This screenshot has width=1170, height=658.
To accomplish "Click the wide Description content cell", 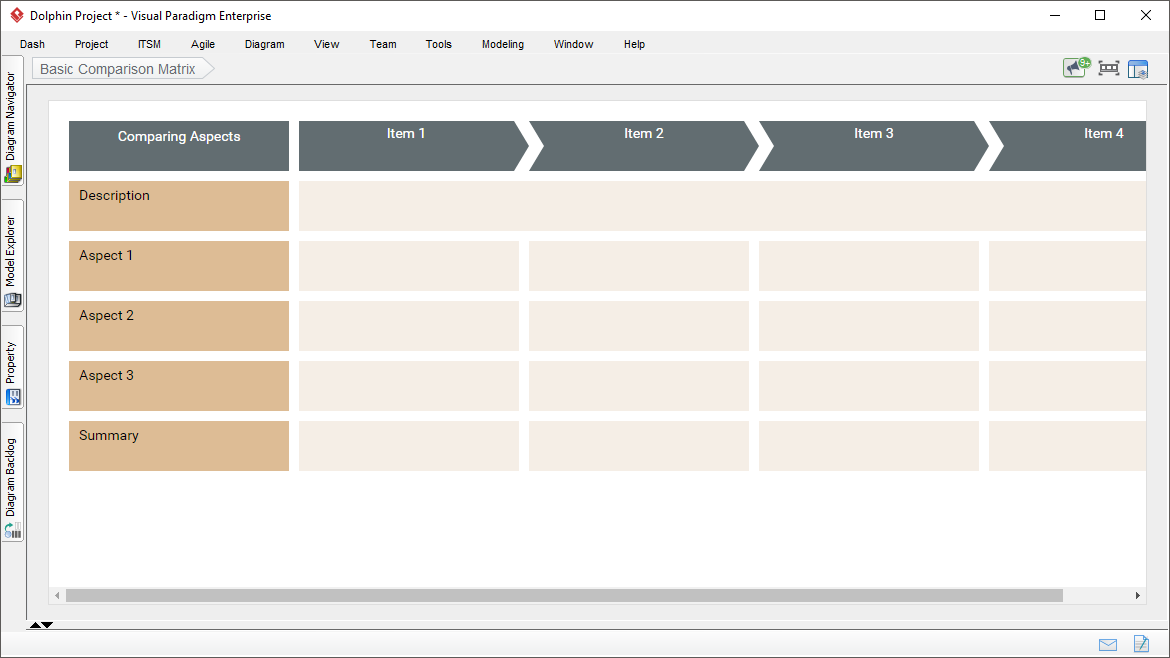I will [x=722, y=206].
